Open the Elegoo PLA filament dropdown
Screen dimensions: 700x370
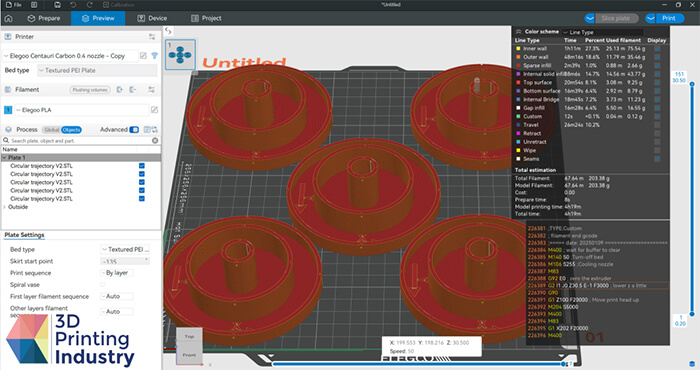(x=81, y=110)
